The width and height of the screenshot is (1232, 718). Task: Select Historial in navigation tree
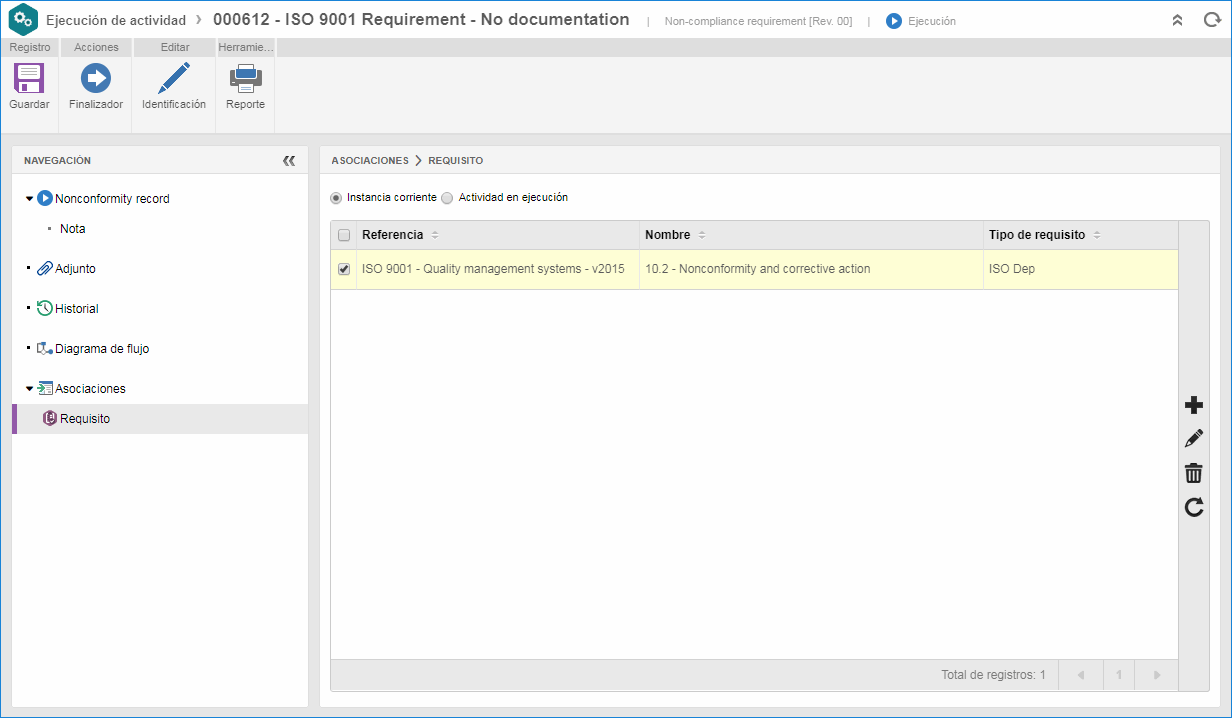coord(77,309)
